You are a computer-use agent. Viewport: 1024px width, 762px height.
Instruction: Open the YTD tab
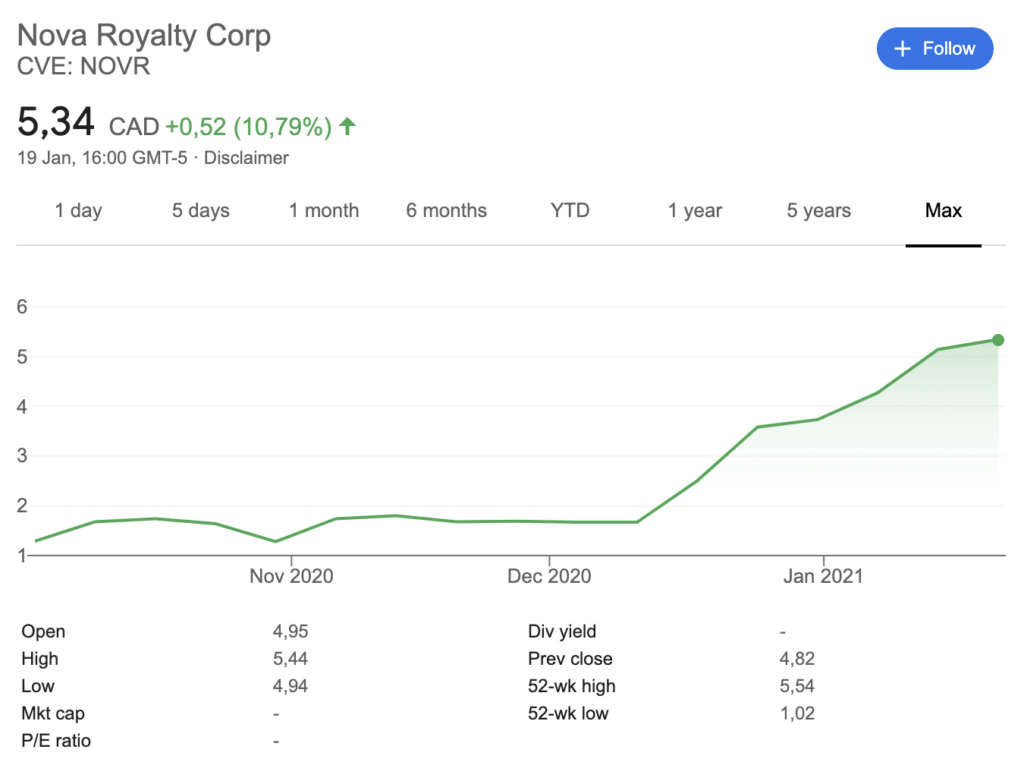pos(570,211)
